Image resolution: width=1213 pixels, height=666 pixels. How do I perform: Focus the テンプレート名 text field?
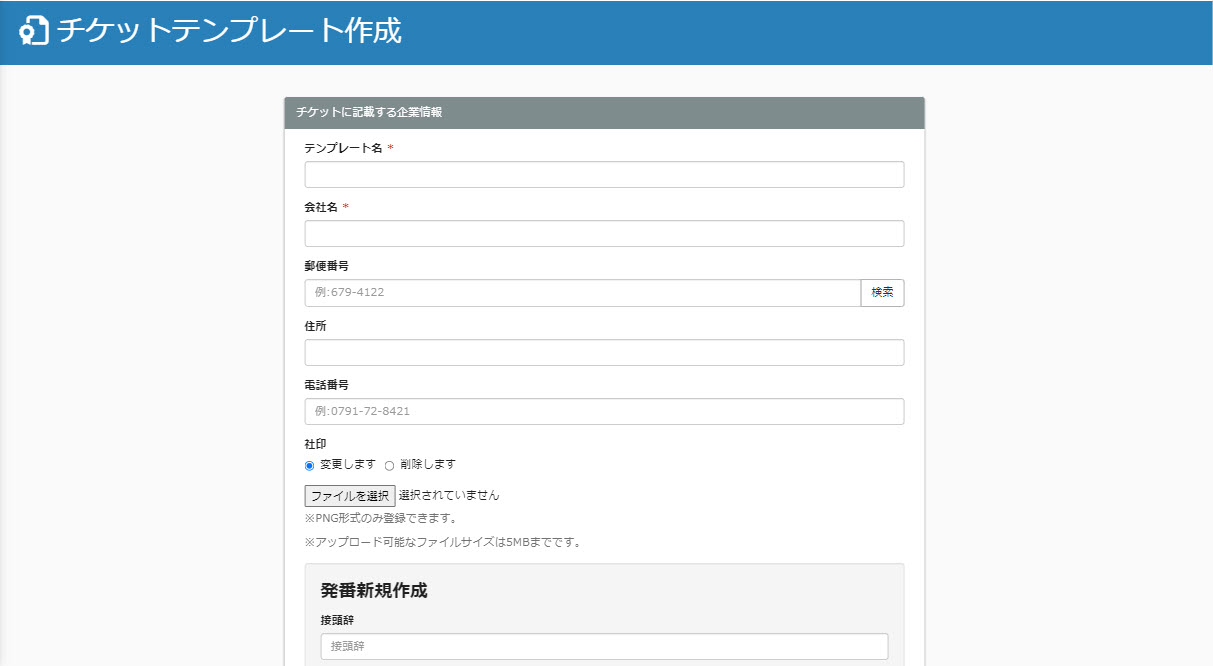coord(604,175)
